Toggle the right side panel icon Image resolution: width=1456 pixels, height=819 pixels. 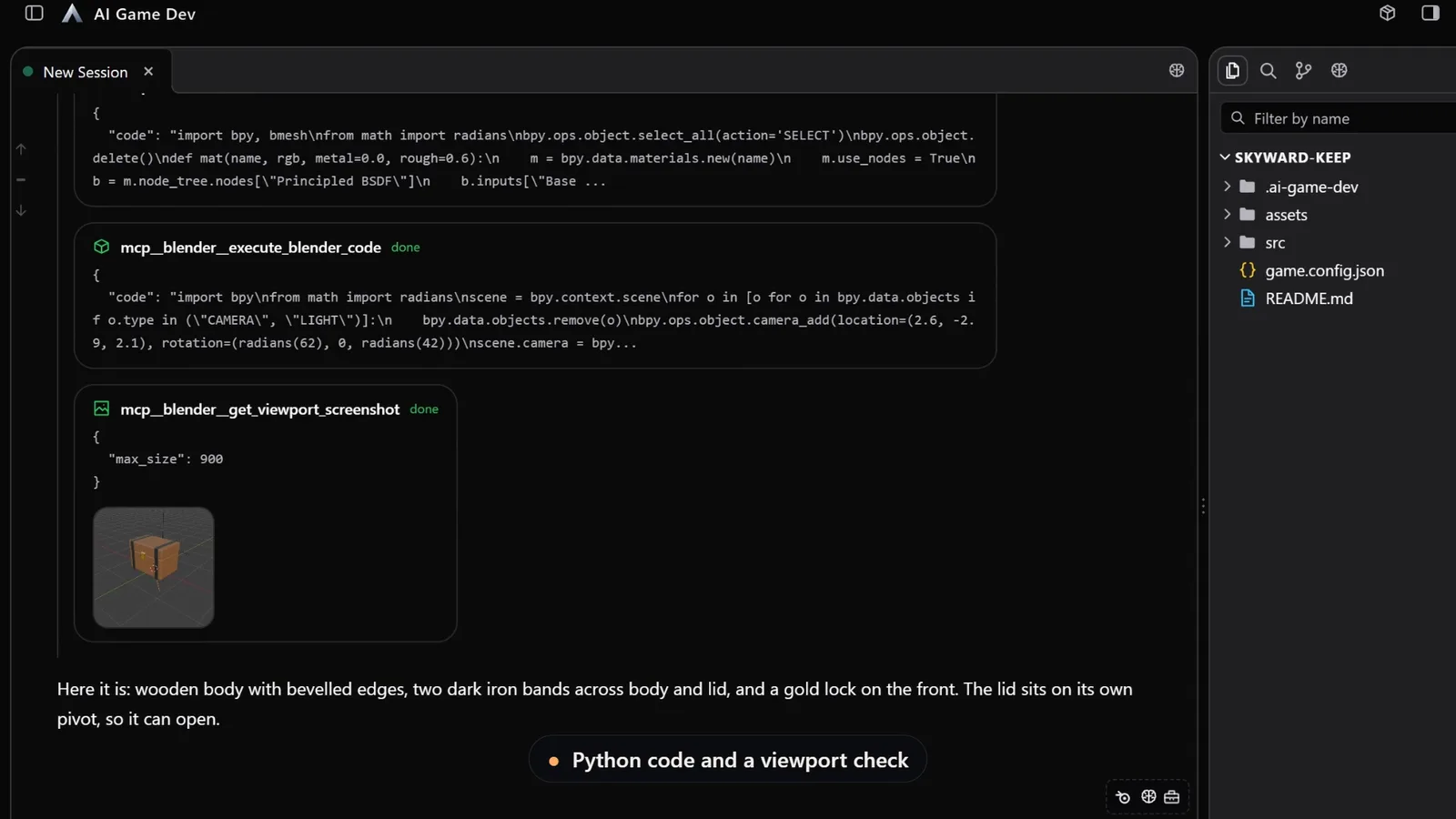coord(1431,13)
